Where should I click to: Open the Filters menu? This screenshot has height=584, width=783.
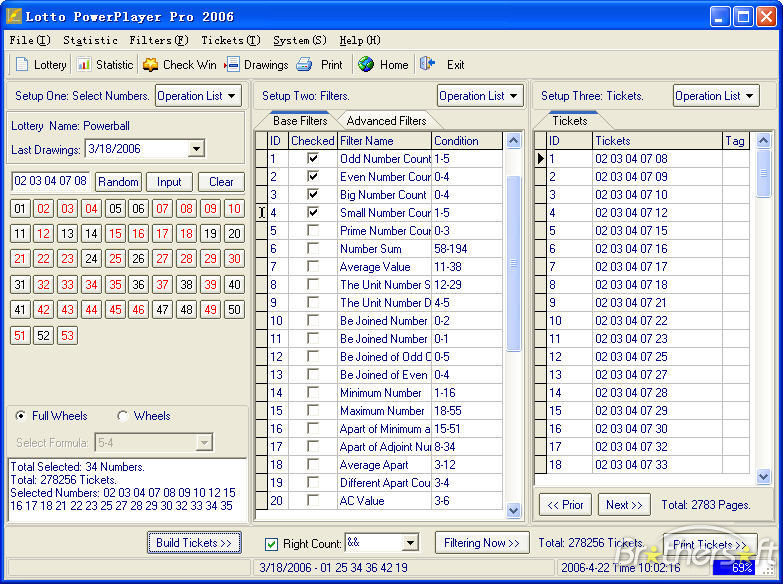pyautogui.click(x=159, y=40)
